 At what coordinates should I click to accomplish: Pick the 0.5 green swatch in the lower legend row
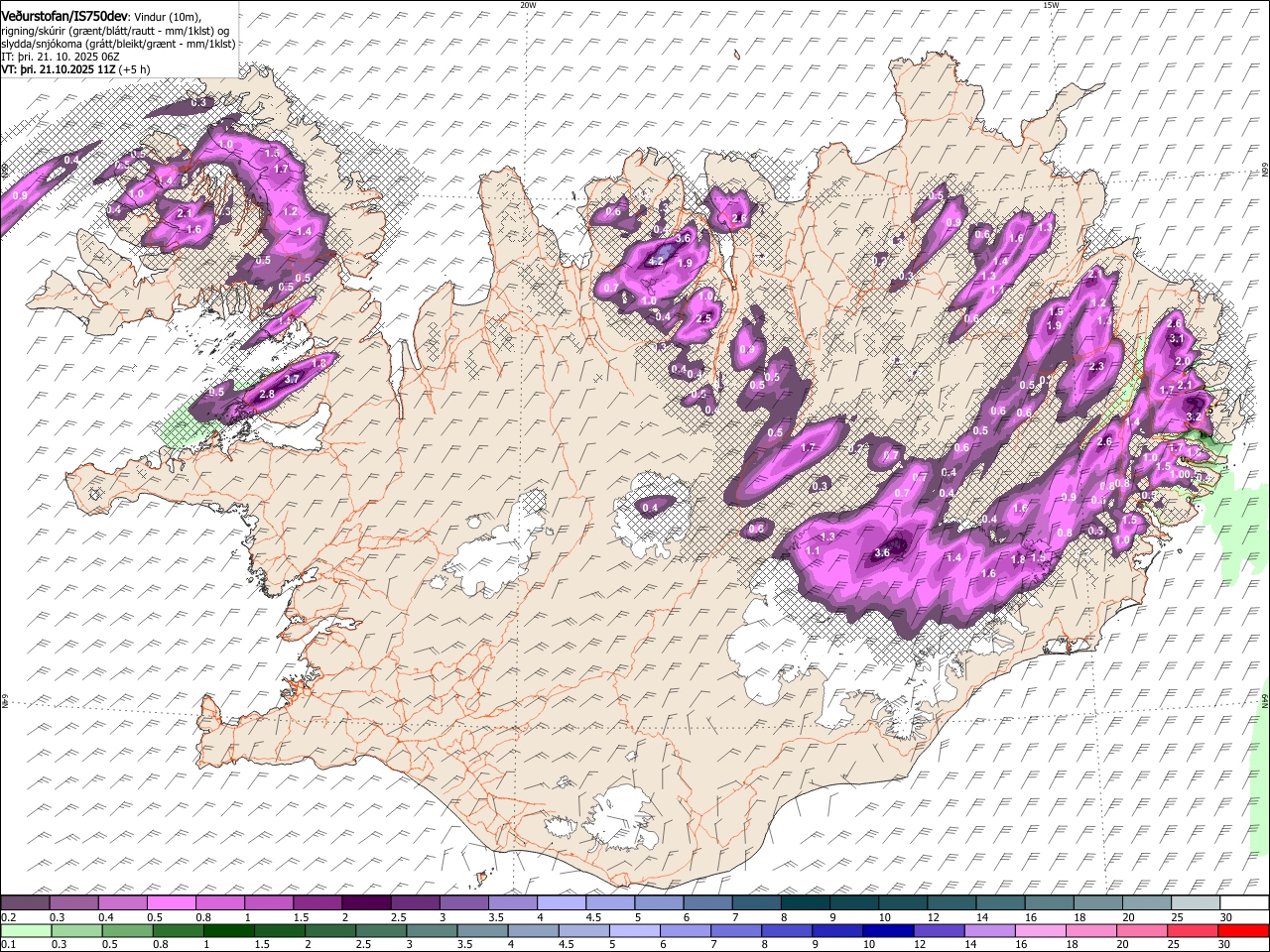(127, 930)
